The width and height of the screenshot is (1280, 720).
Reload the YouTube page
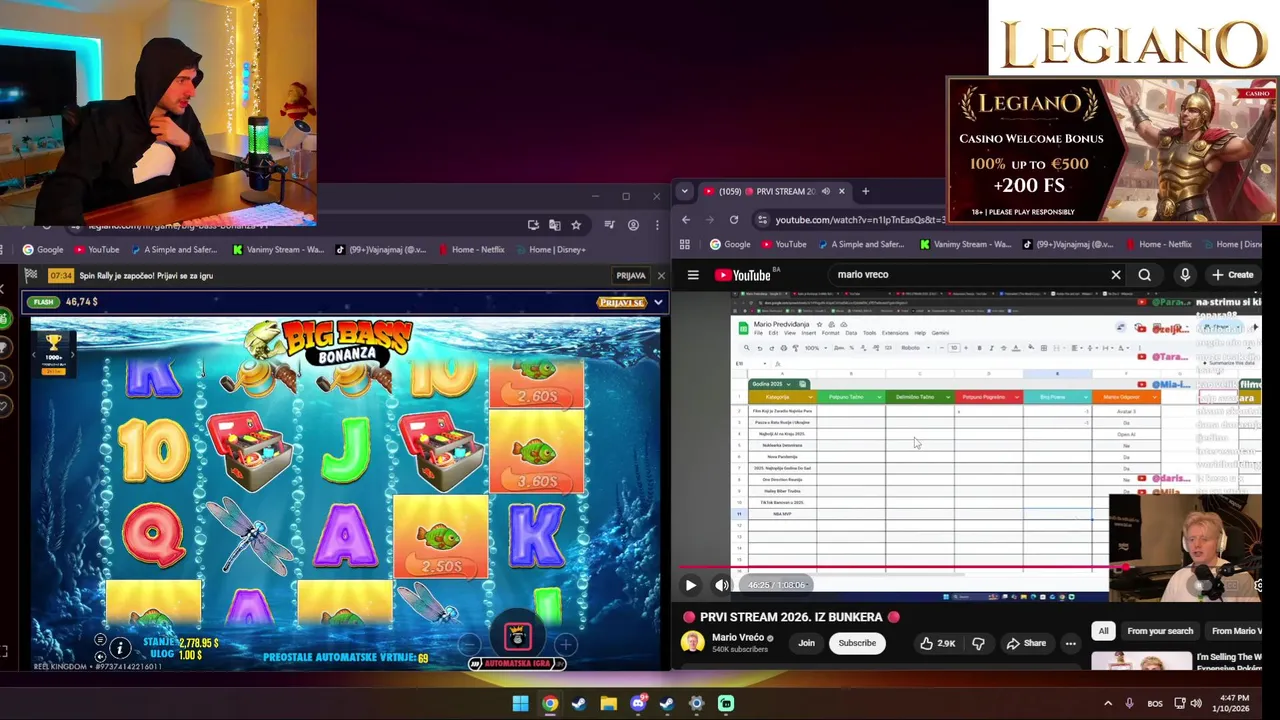[x=734, y=220]
